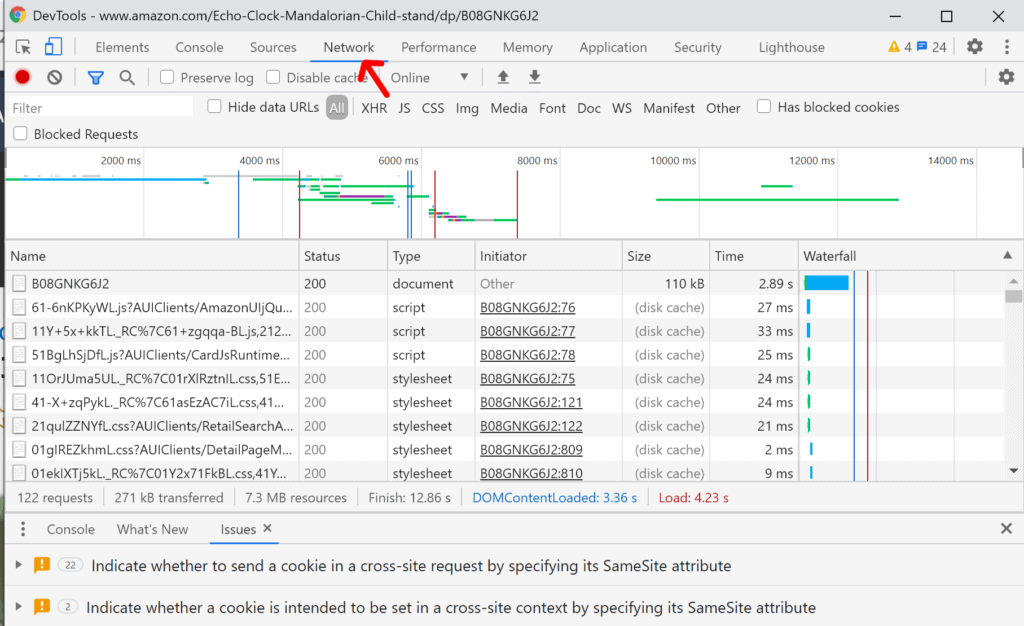Open network search magnifier
The image size is (1024, 626).
click(x=127, y=78)
